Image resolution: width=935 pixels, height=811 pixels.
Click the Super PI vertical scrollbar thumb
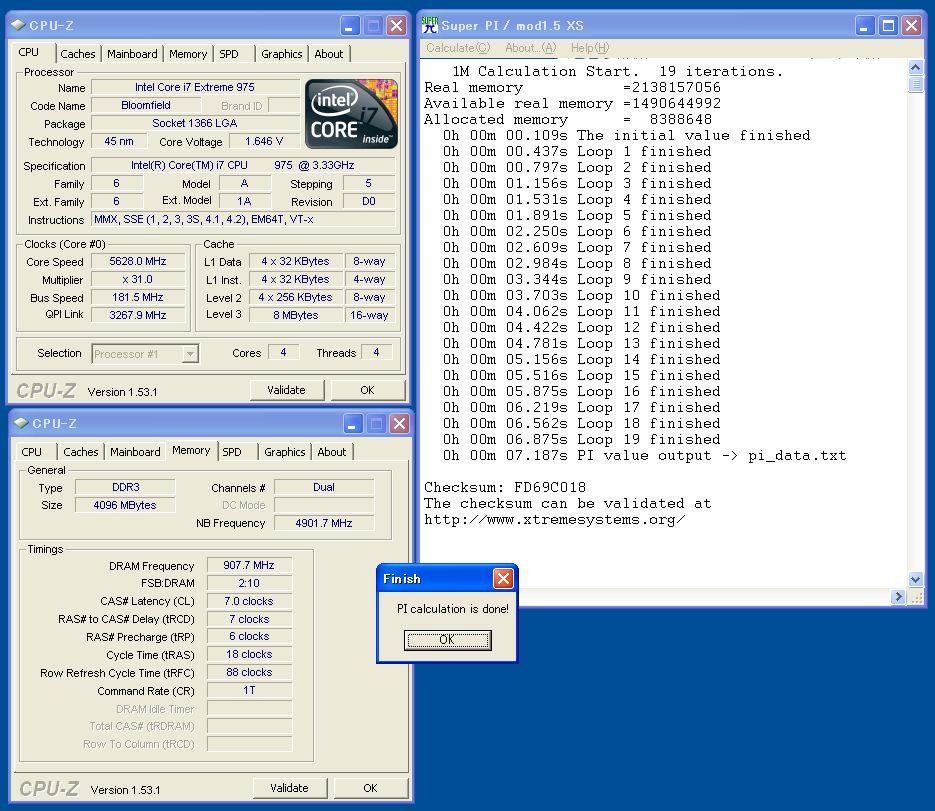[915, 85]
